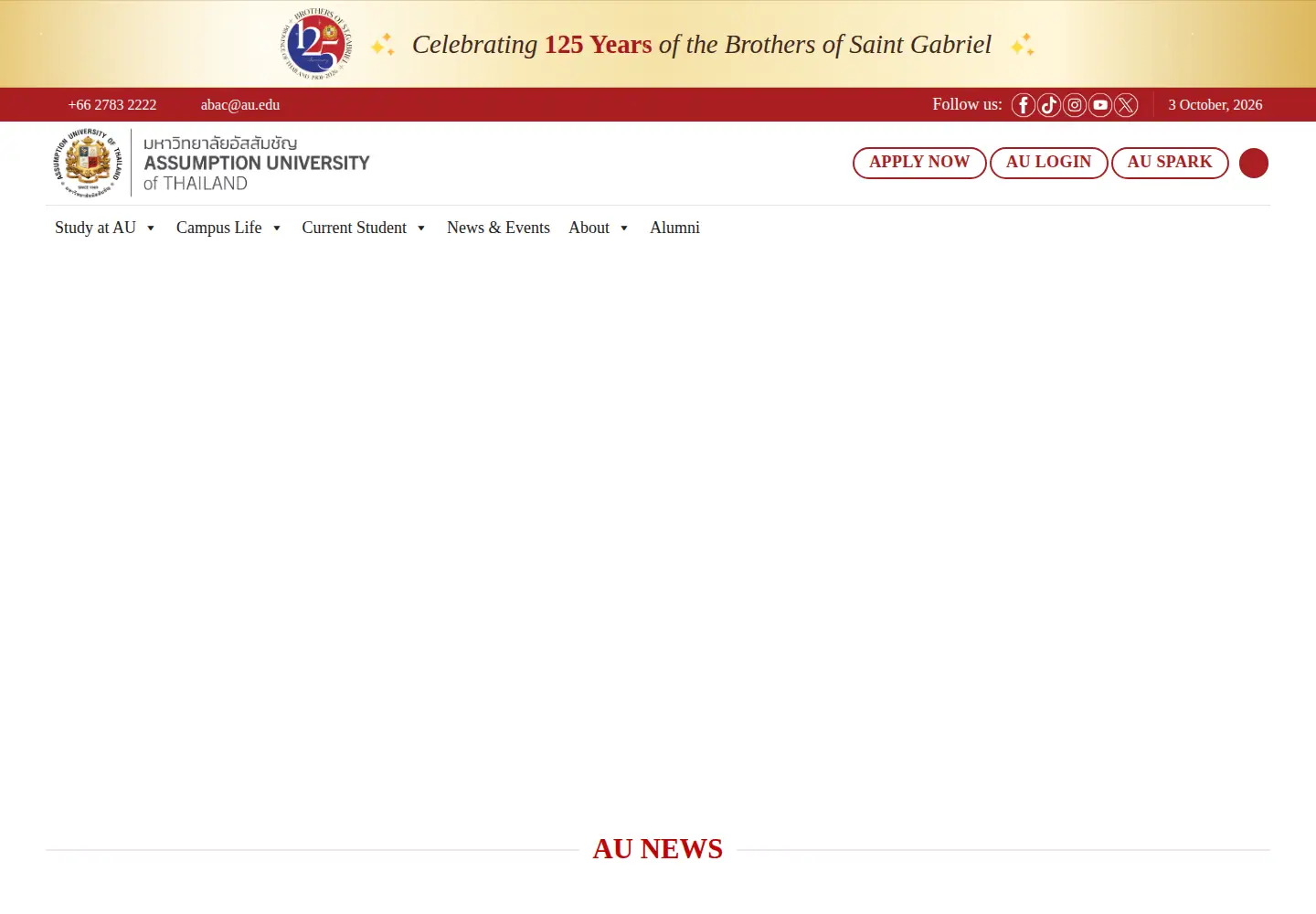1316x914 pixels.
Task: Click the Celebrating 125 Years banner text
Action: coord(702,45)
